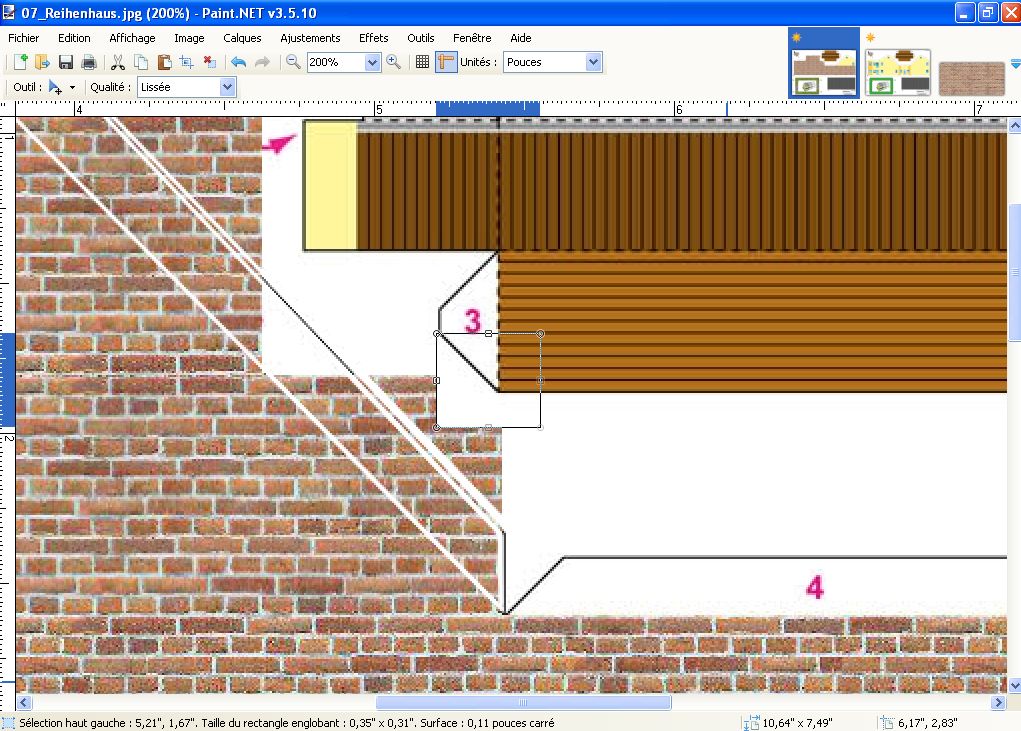Open the Calques menu
The height and width of the screenshot is (731, 1021).
pyautogui.click(x=242, y=38)
